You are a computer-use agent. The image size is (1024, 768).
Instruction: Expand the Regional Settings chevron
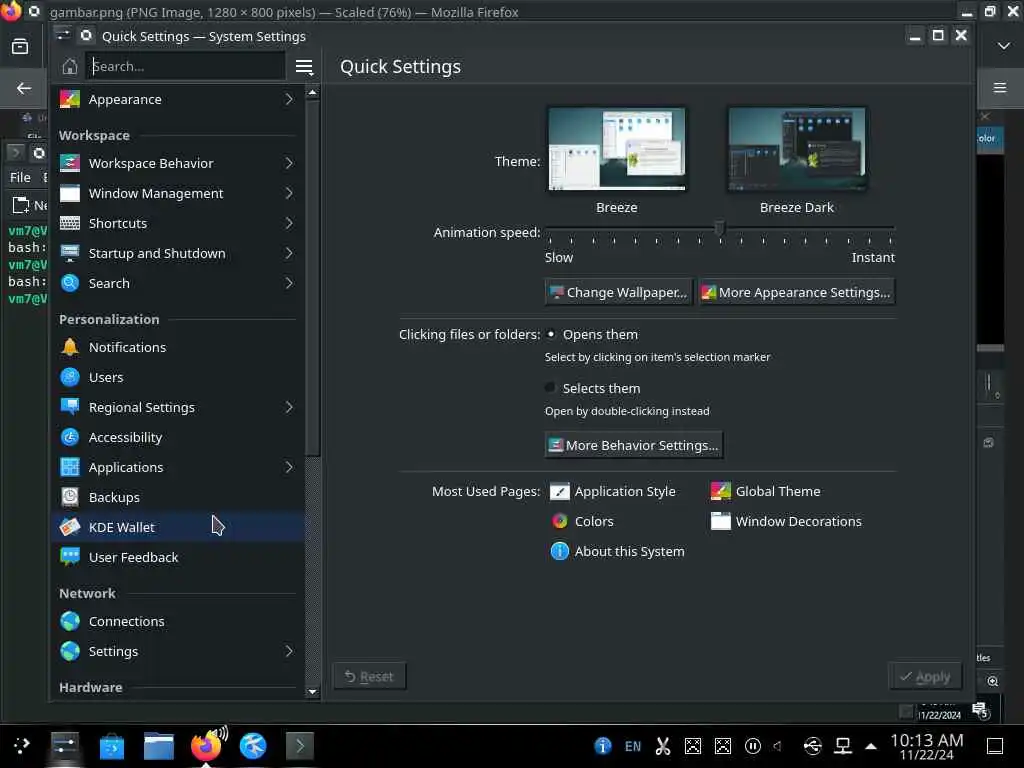[289, 408]
